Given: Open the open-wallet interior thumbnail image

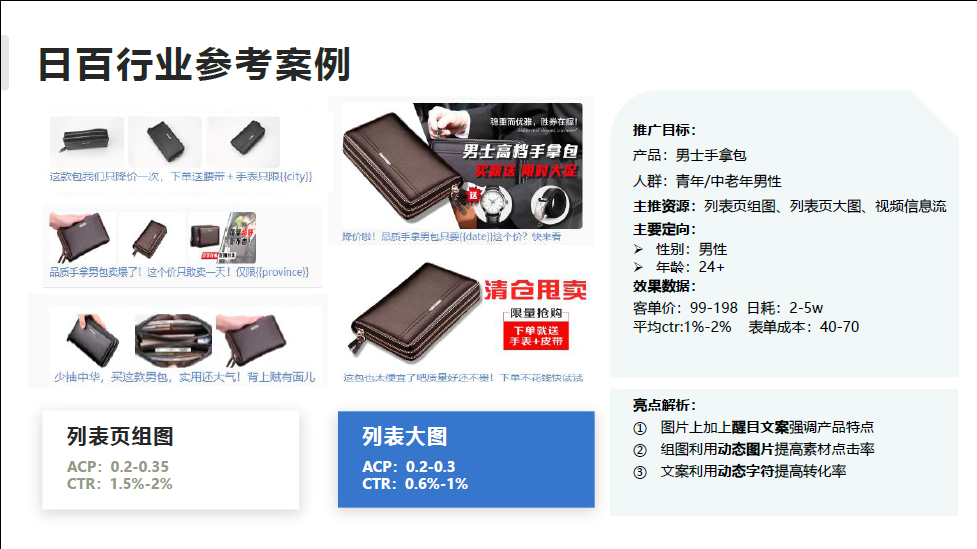Looking at the screenshot, I should [173, 340].
